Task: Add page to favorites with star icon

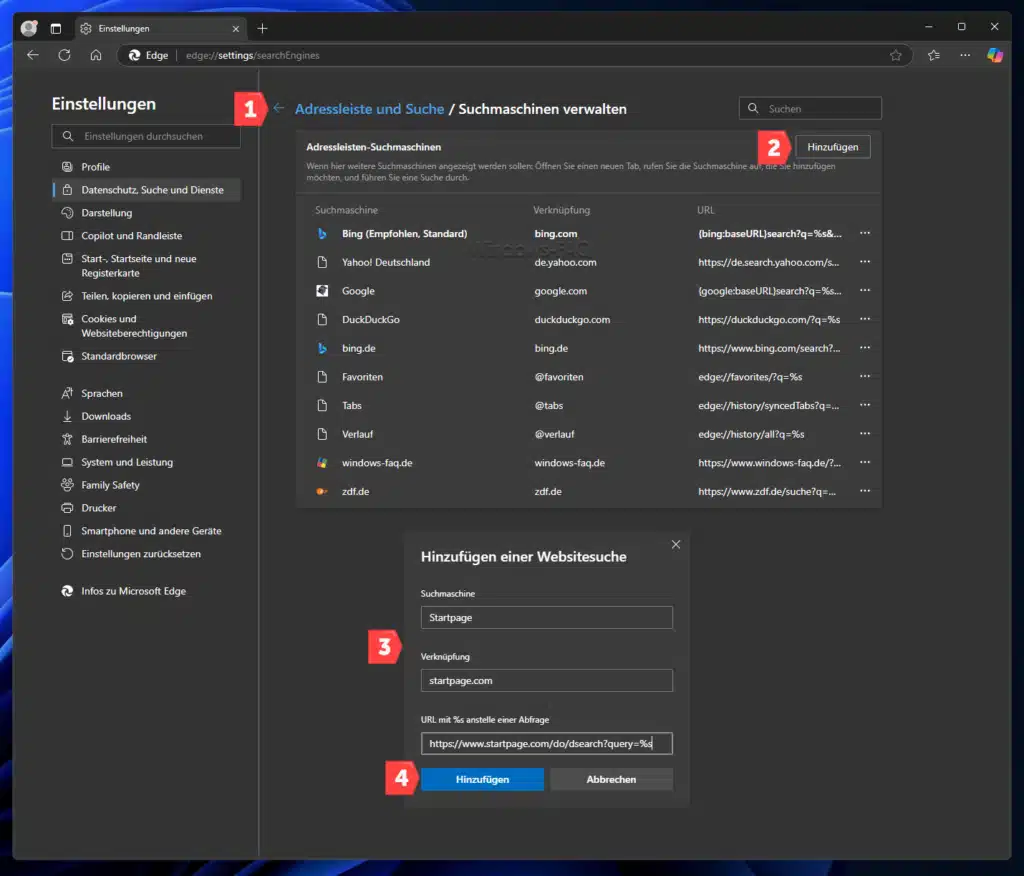Action: pyautogui.click(x=895, y=56)
